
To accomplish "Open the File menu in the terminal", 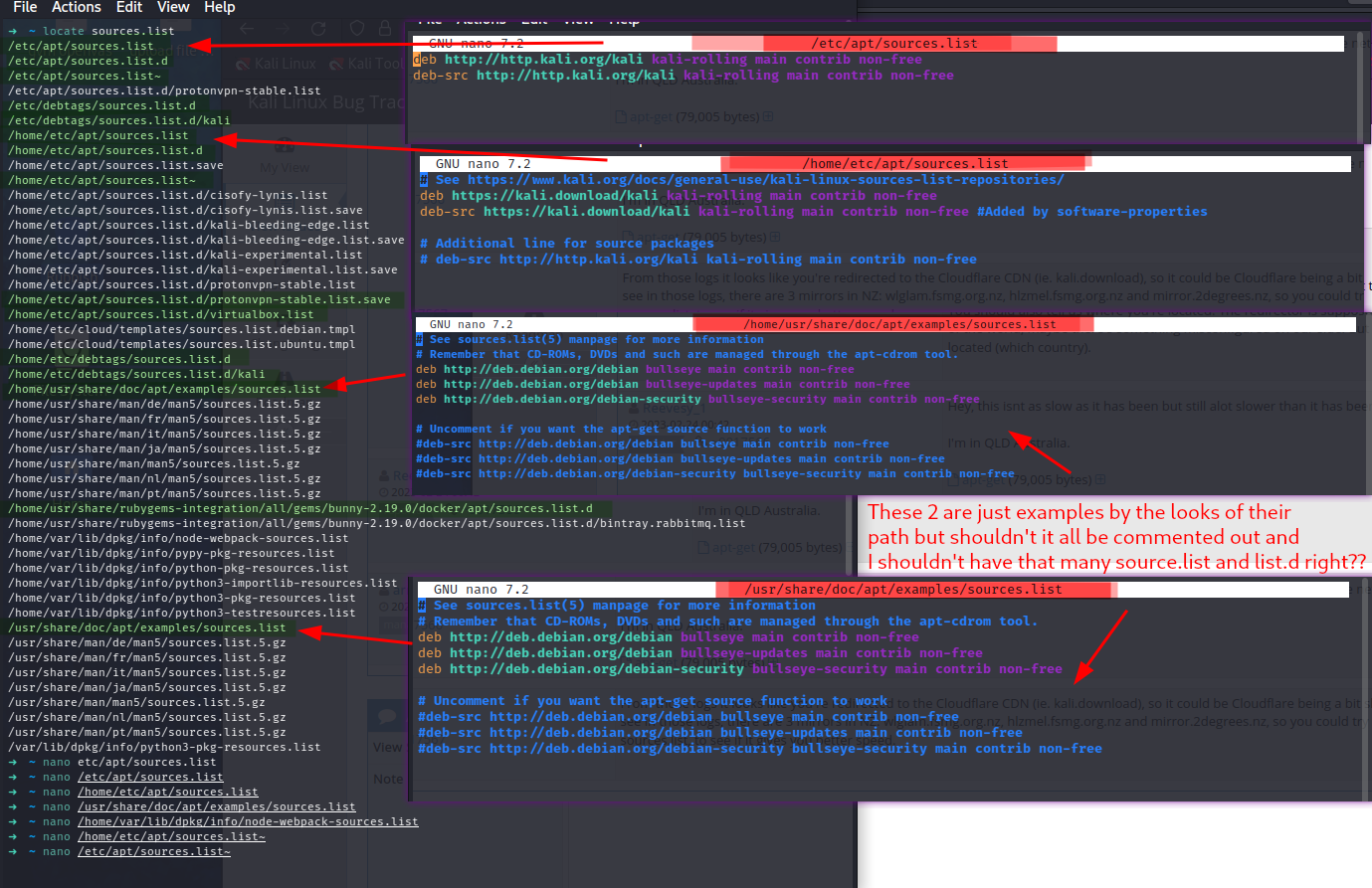I will tap(25, 7).
